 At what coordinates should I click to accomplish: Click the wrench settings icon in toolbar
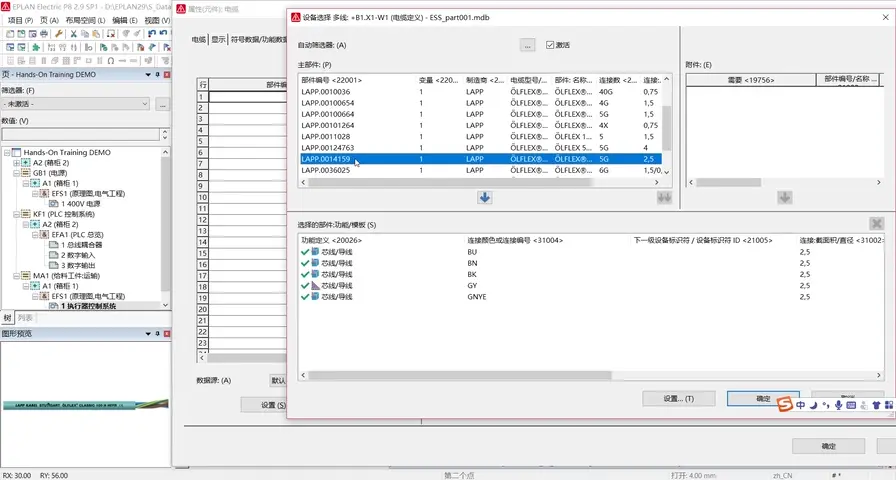(x=59, y=34)
